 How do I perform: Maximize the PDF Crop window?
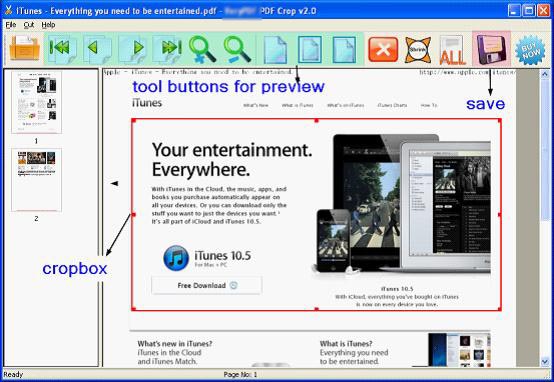529,10
